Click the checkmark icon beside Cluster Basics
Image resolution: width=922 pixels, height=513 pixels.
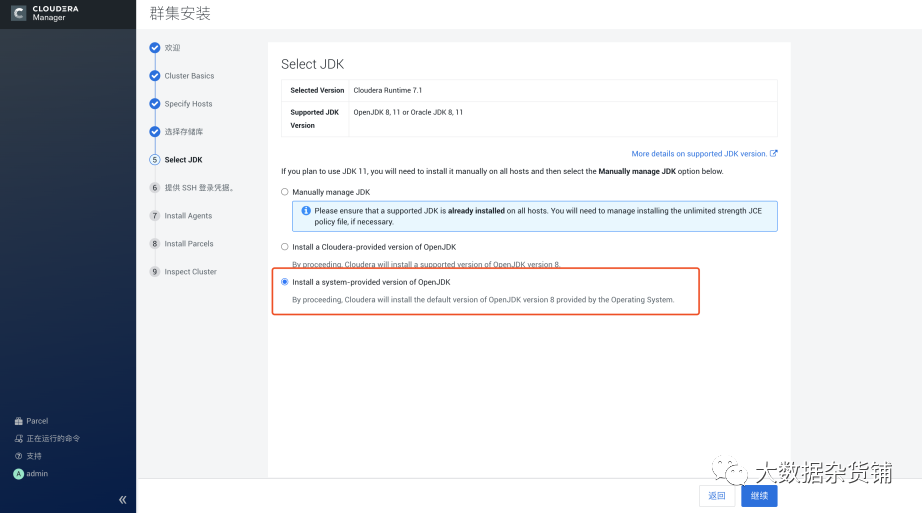tap(154, 76)
